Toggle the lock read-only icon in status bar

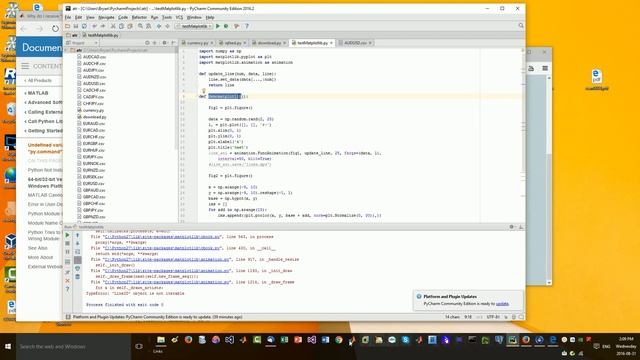[506, 317]
